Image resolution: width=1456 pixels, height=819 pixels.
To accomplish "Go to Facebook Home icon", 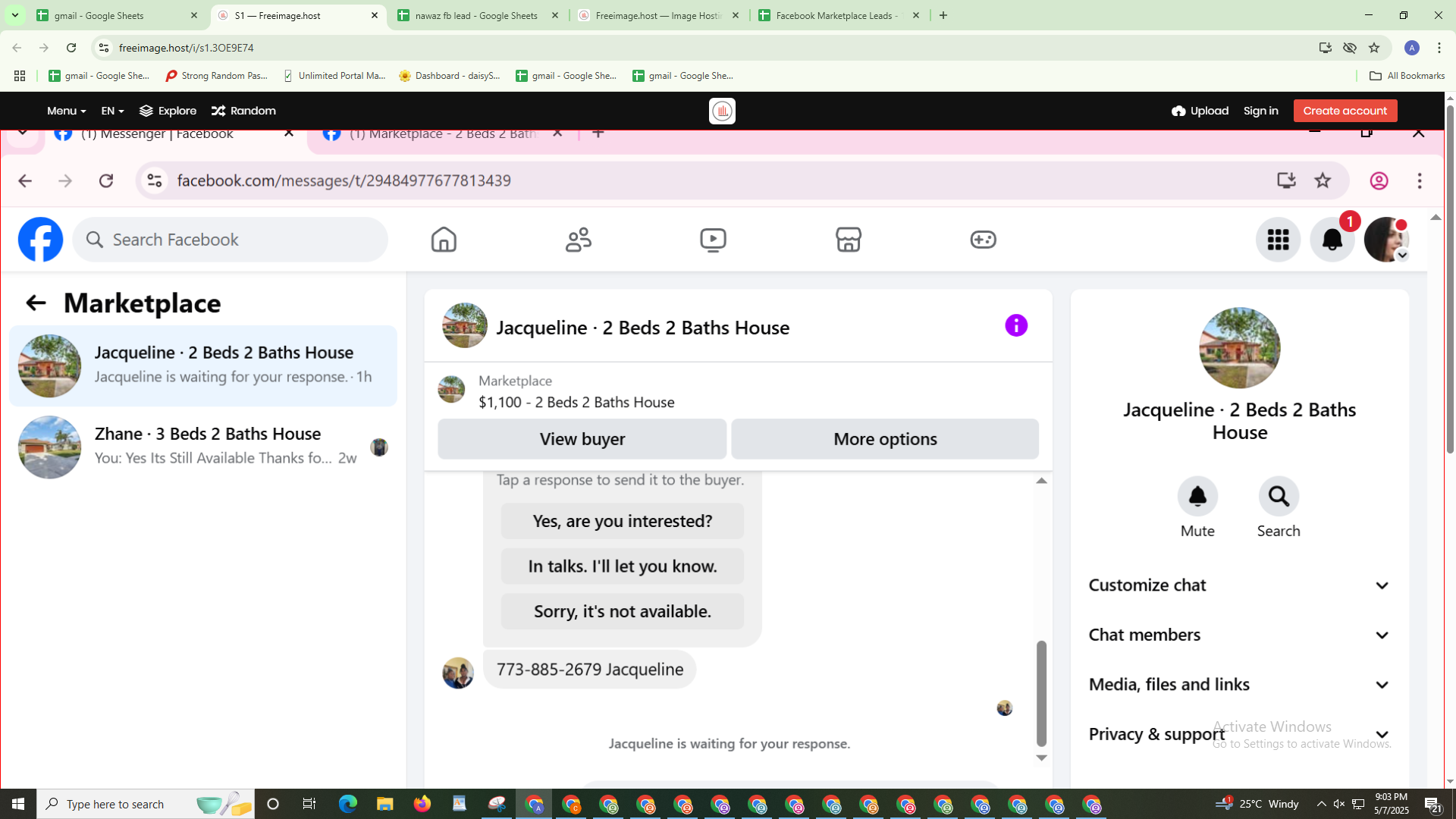I will tap(444, 240).
